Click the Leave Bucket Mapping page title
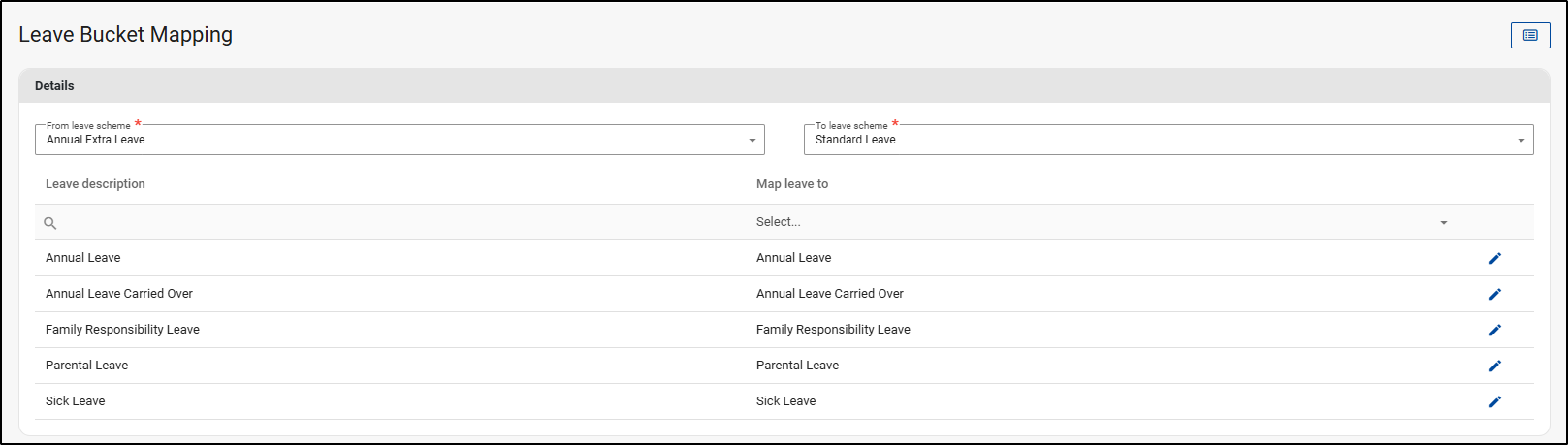 coord(125,35)
